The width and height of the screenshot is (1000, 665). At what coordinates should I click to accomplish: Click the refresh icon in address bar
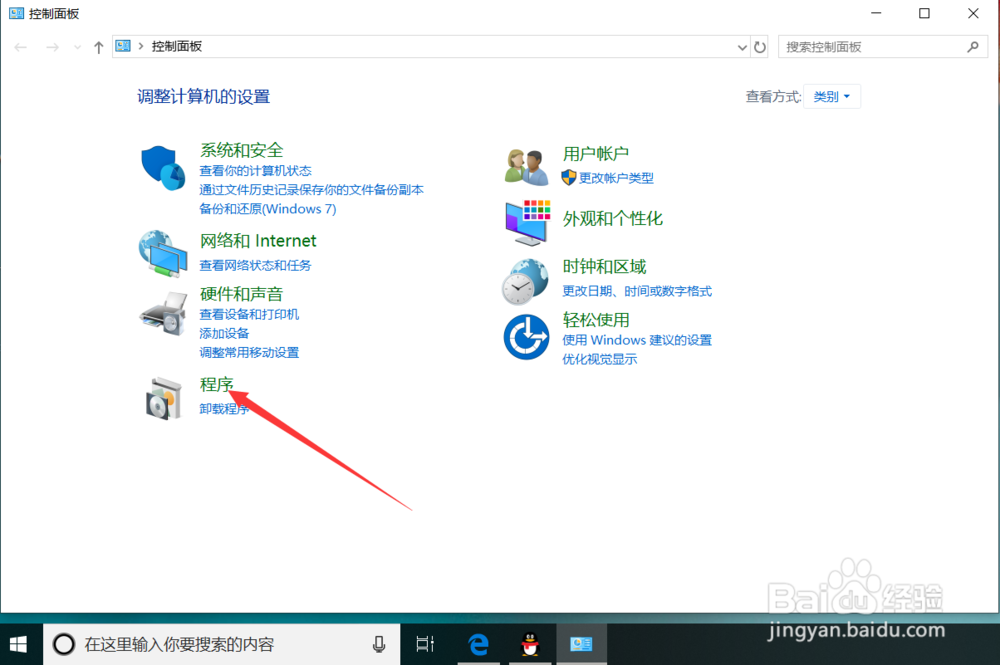click(x=759, y=46)
